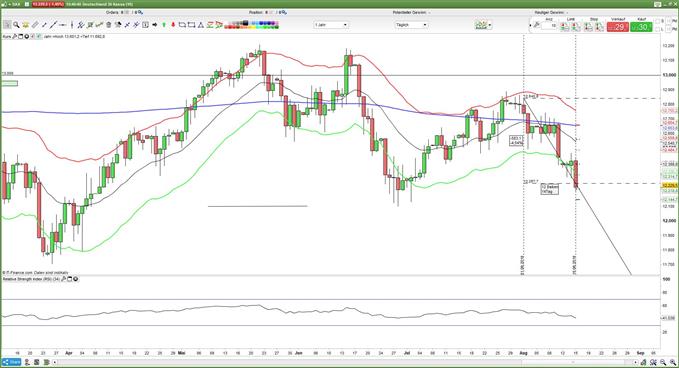The image size is (679, 368).
Task: Select the green up arrow marker
Action: pos(164,25)
